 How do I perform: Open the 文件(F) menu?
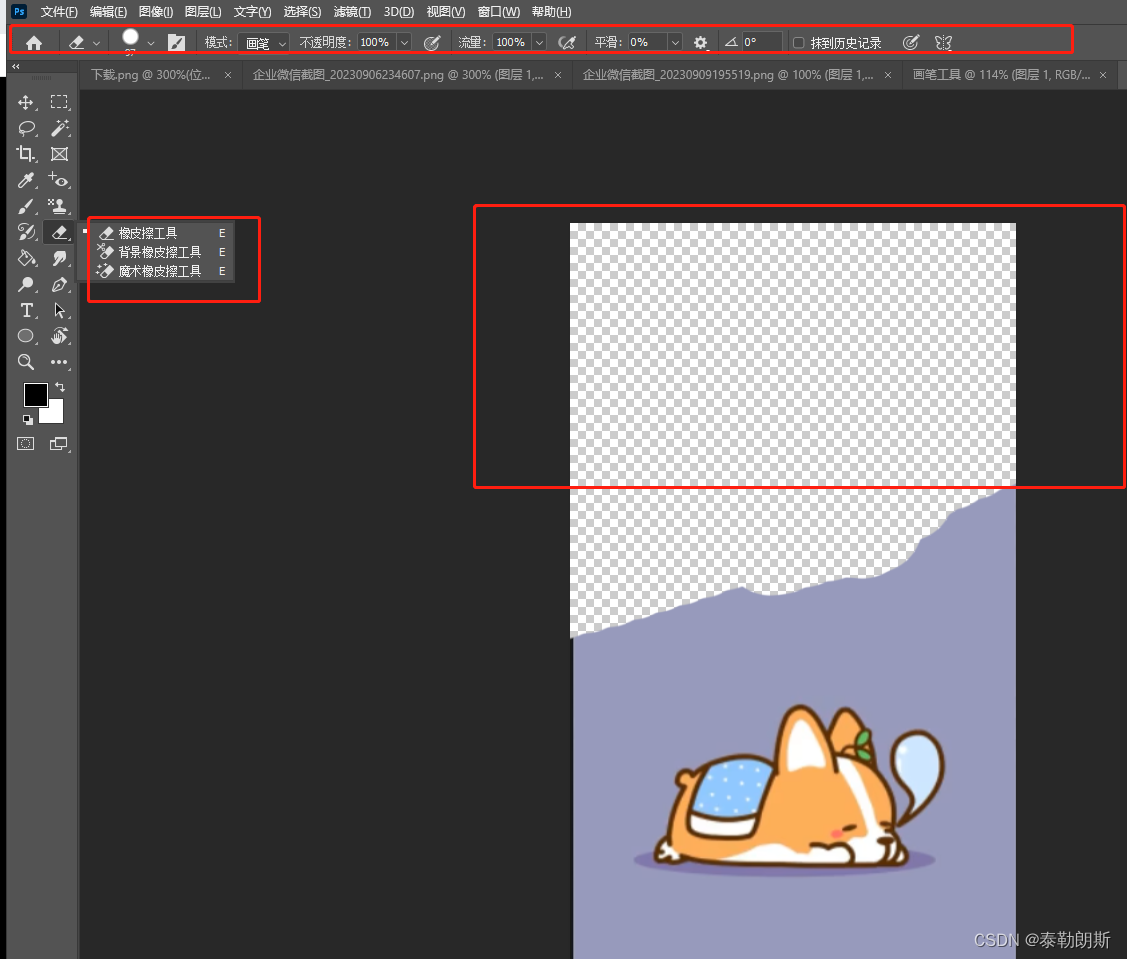[59, 12]
